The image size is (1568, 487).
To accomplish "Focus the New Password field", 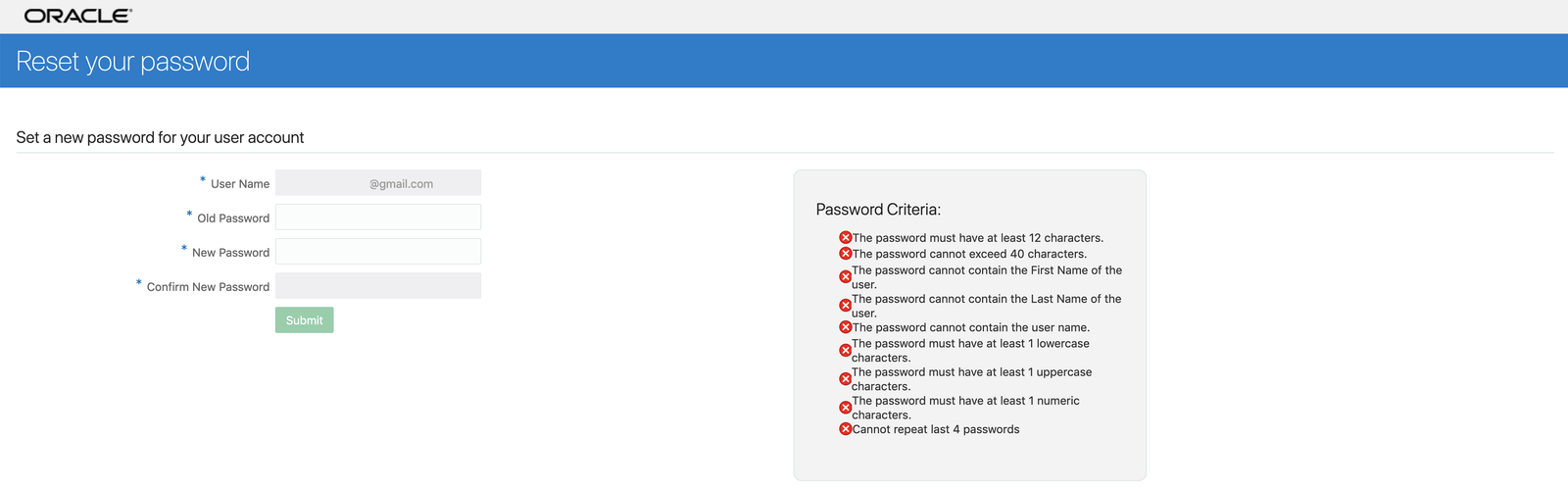I will click(377, 252).
